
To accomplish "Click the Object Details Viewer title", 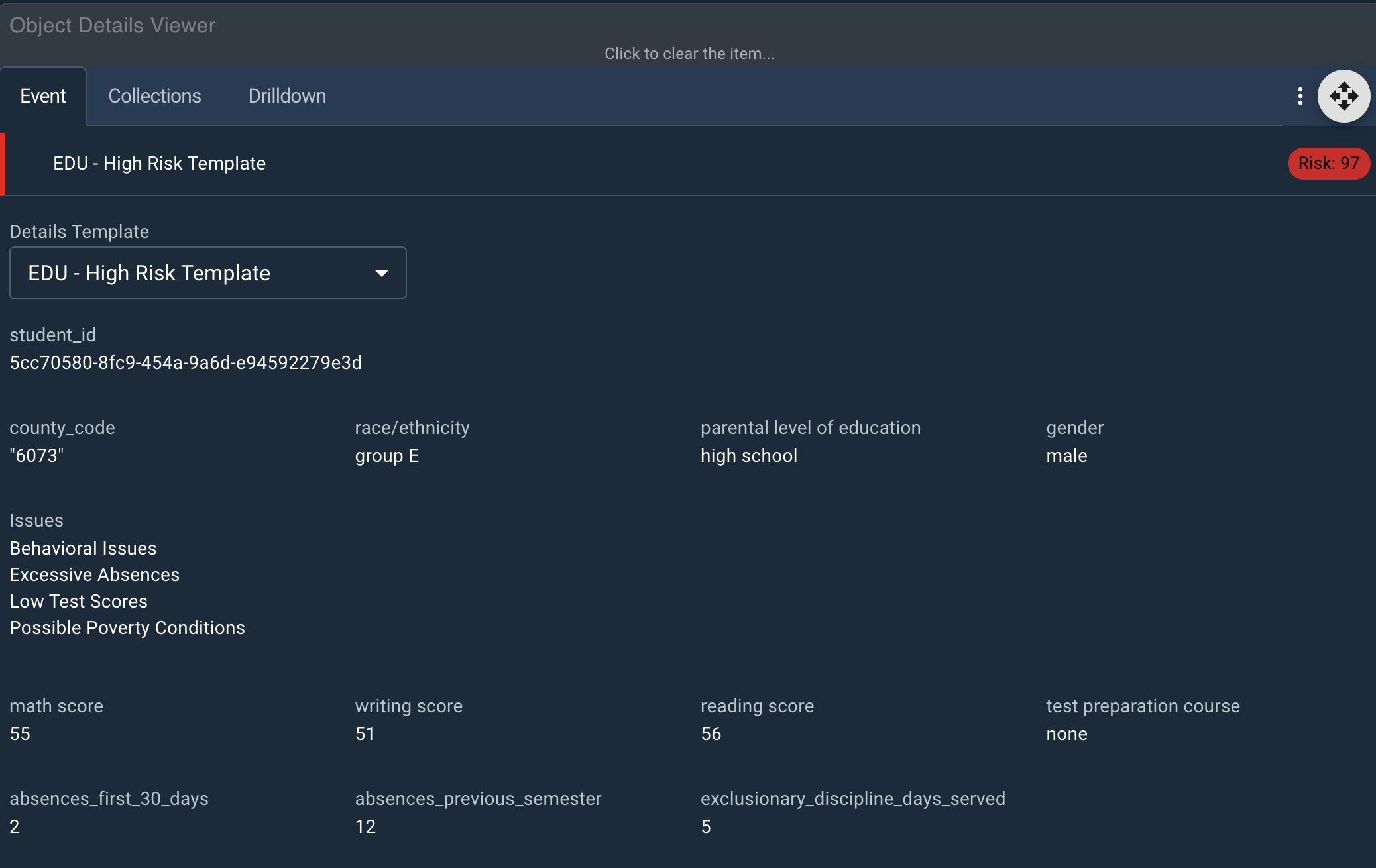I will click(112, 25).
